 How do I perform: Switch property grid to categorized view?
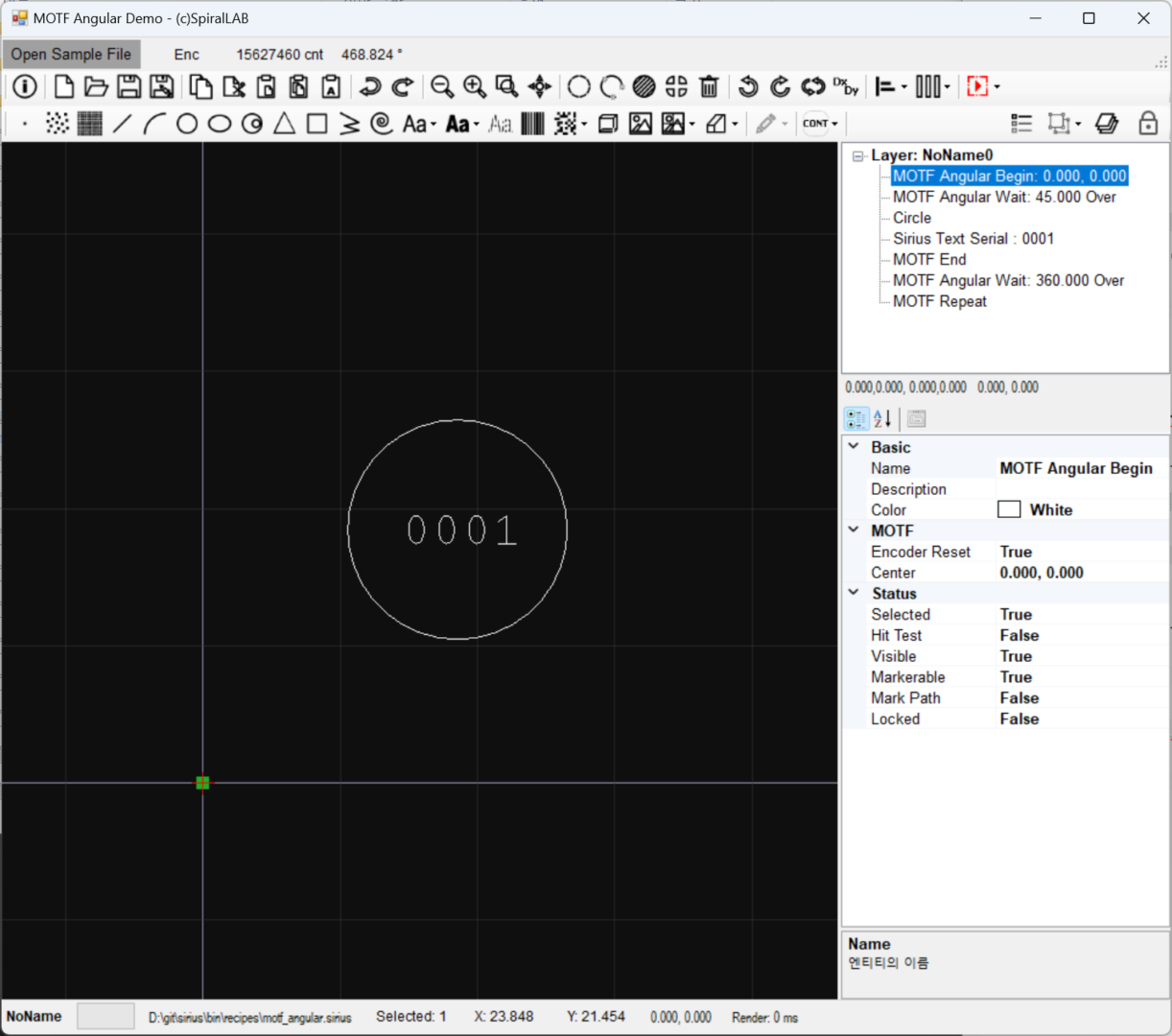coord(856,418)
